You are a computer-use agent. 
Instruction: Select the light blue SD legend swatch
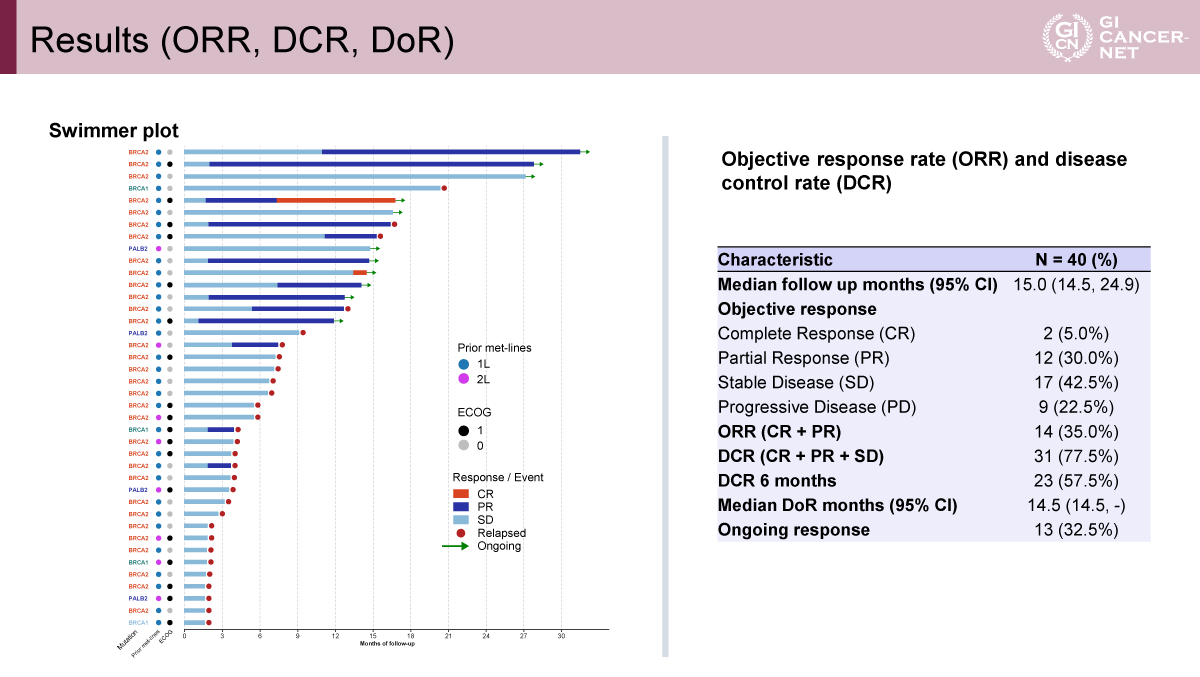click(461, 520)
